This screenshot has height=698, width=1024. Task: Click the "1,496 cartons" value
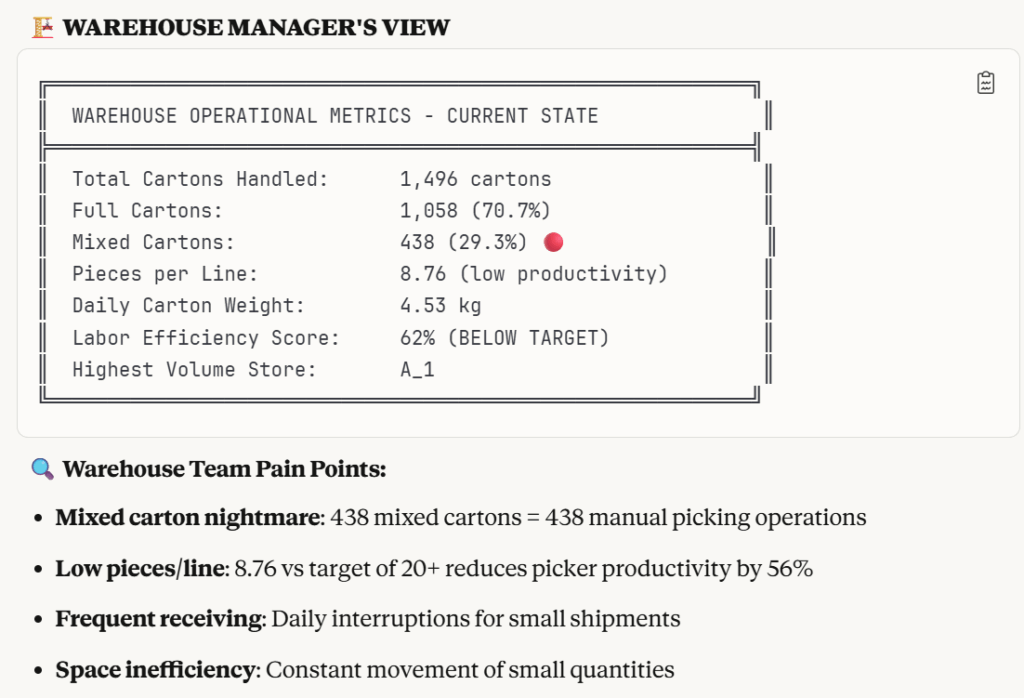click(x=475, y=180)
